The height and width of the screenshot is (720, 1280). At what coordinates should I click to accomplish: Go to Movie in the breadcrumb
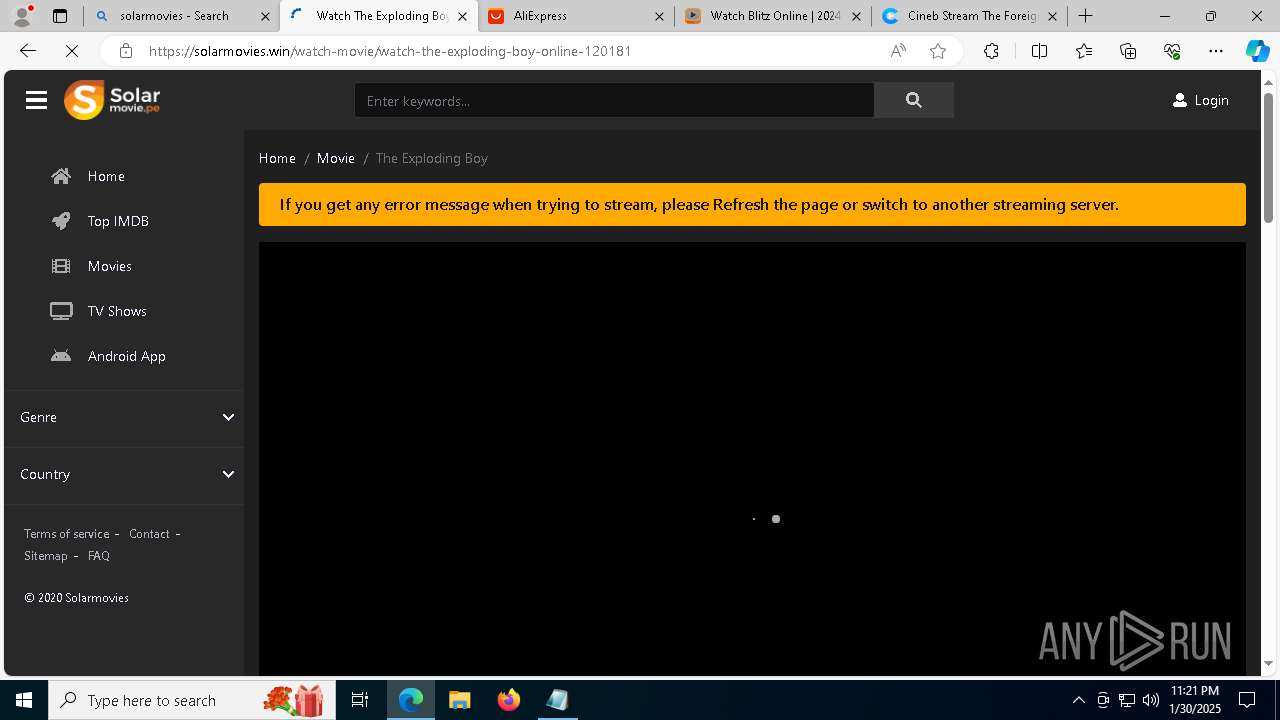coord(336,158)
